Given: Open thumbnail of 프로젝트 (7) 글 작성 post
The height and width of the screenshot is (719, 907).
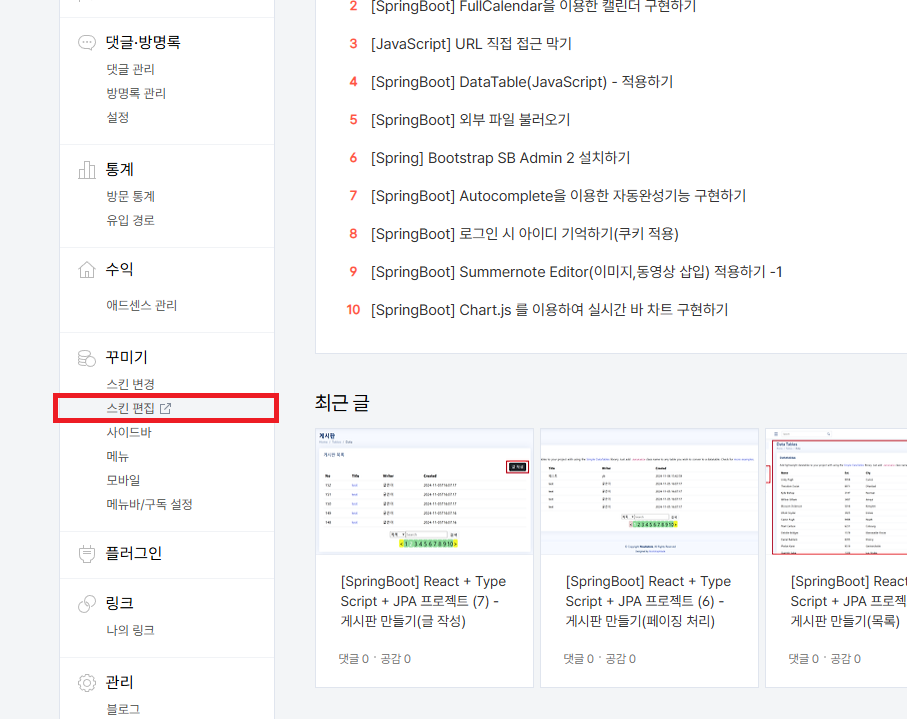Looking at the screenshot, I should click(425, 492).
